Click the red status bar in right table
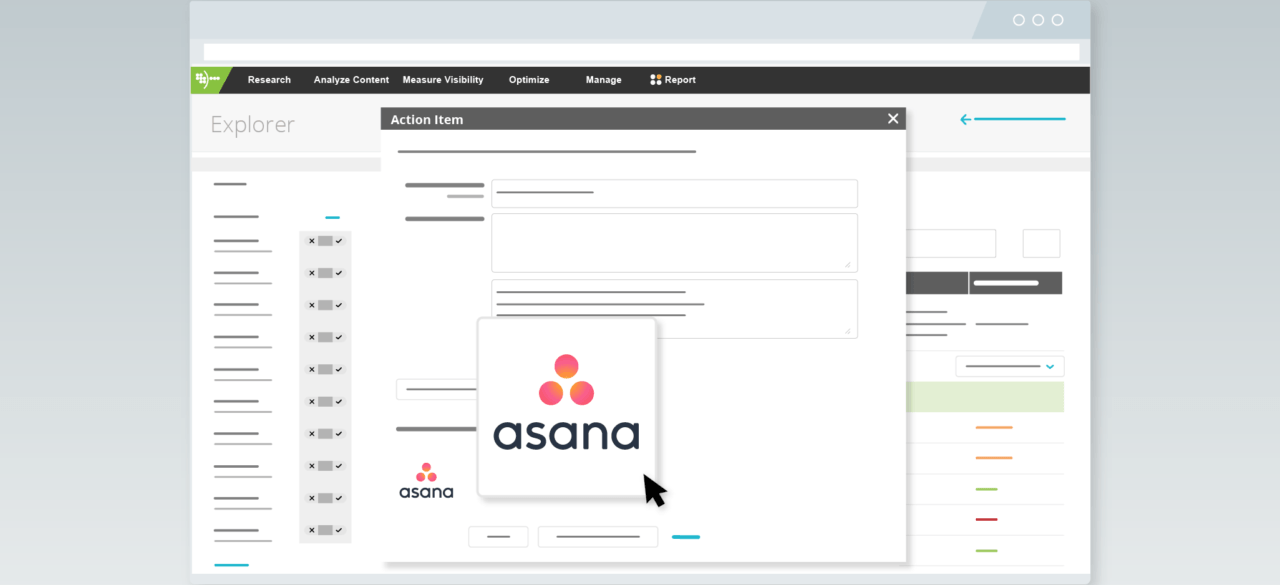The width and height of the screenshot is (1280, 585). 986,520
